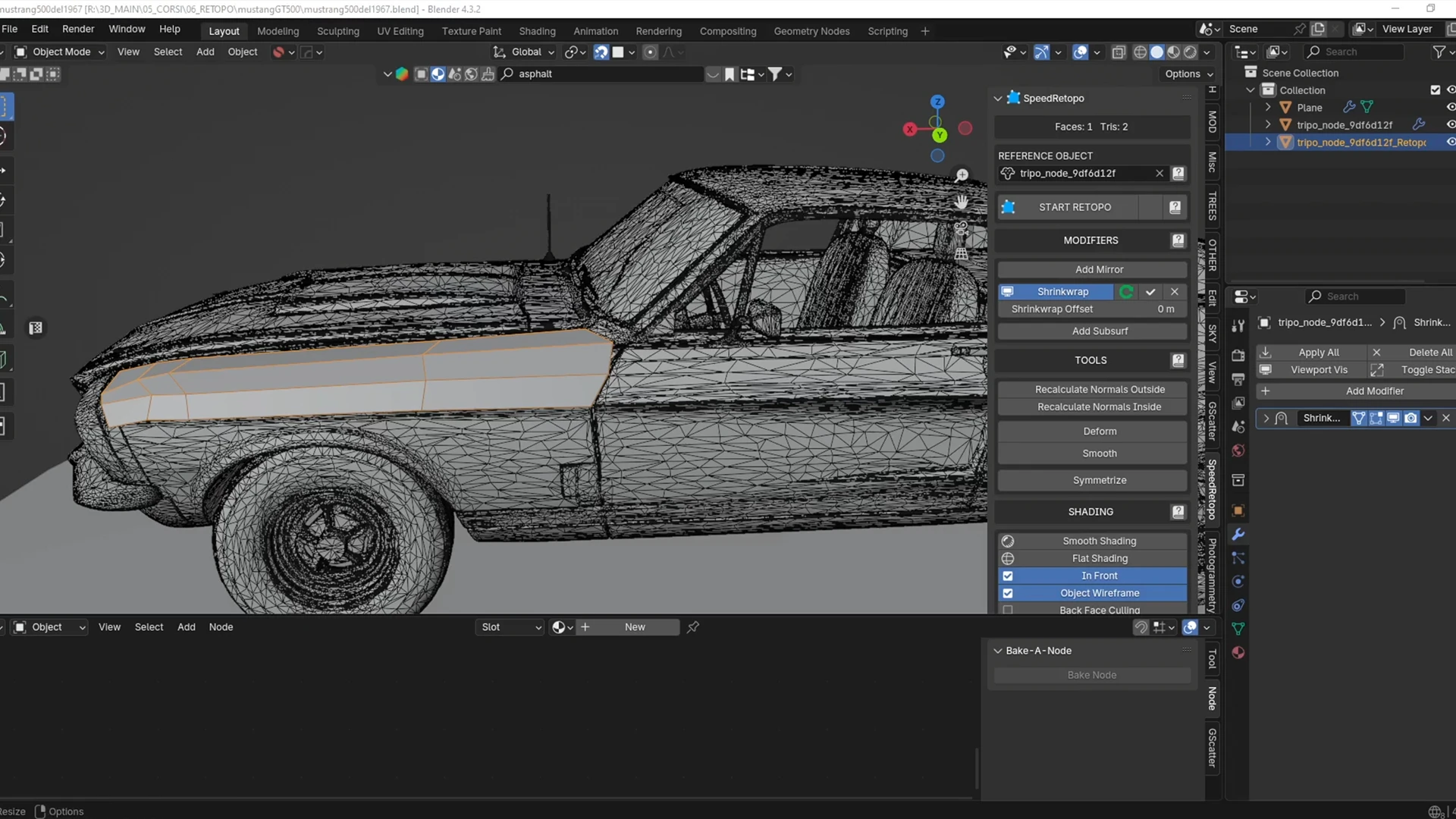
Task: Hide the Plane object in outliner
Action: pyautogui.click(x=1451, y=108)
